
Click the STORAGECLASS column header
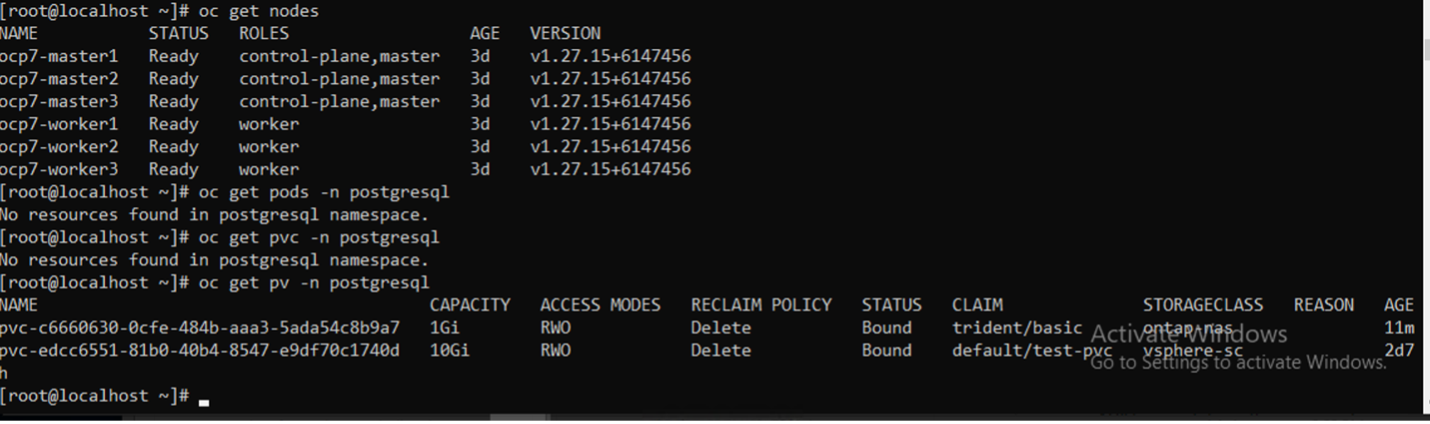point(1203,305)
